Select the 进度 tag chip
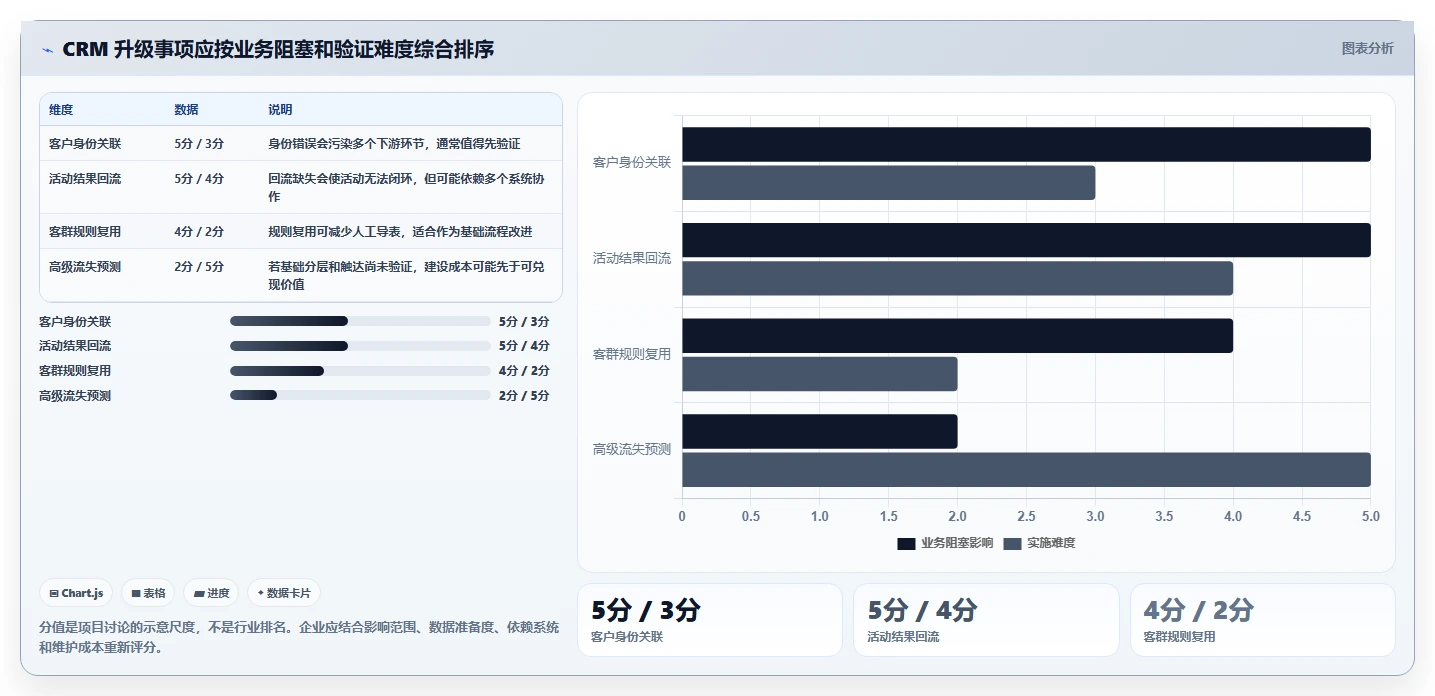 point(211,593)
